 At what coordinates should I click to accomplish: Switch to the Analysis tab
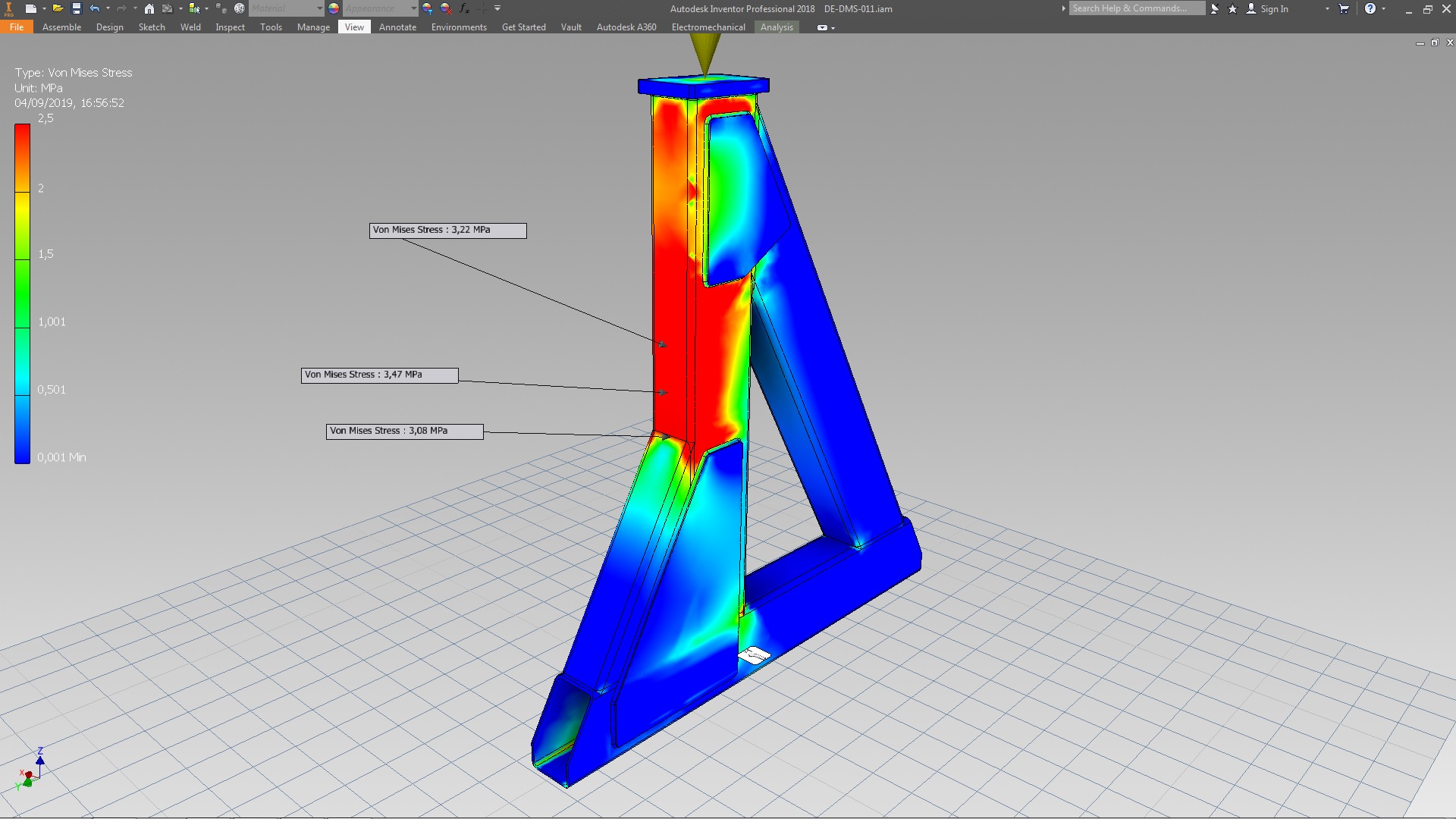[x=777, y=27]
